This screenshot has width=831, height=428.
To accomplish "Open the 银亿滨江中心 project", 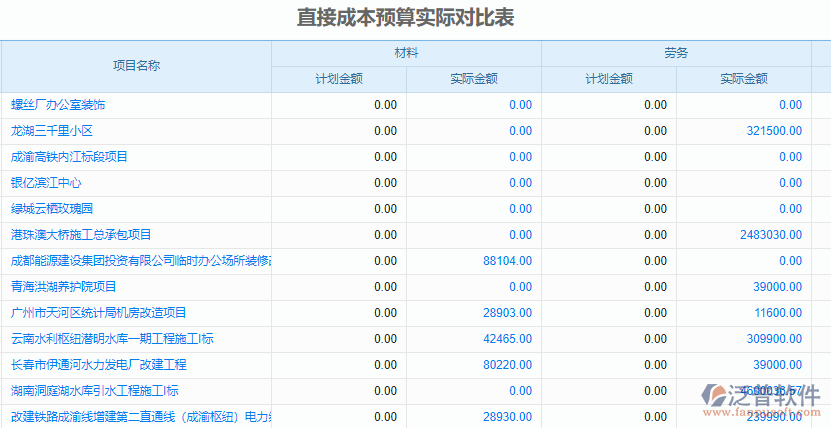I will pos(46,183).
